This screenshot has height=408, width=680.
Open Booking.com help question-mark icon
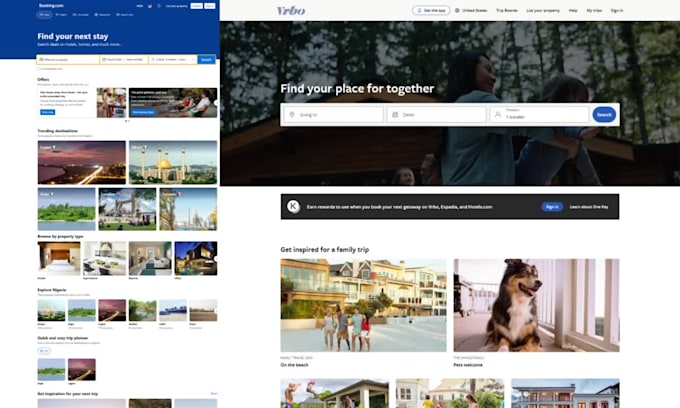159,6
